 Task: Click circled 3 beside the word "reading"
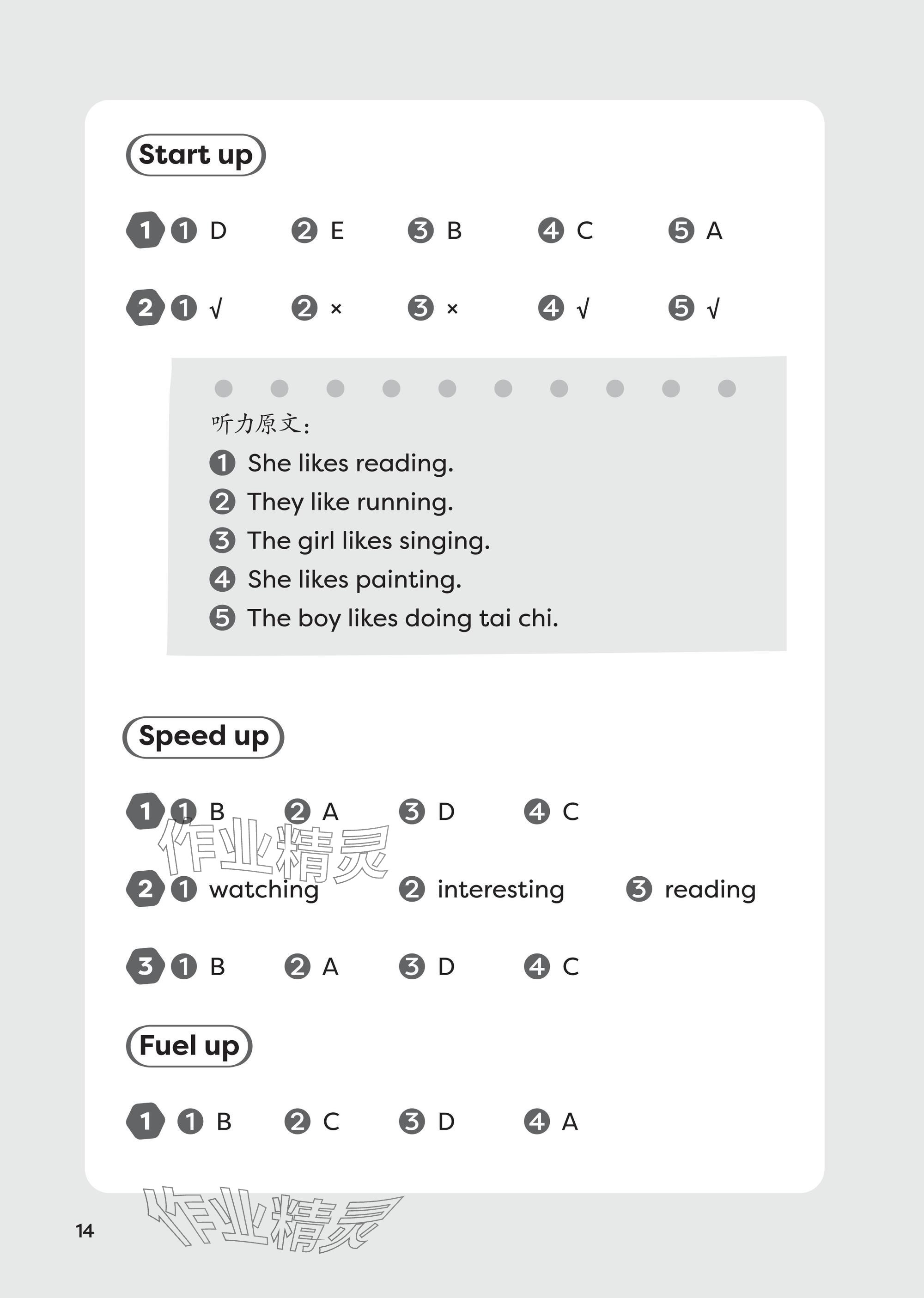[639, 889]
